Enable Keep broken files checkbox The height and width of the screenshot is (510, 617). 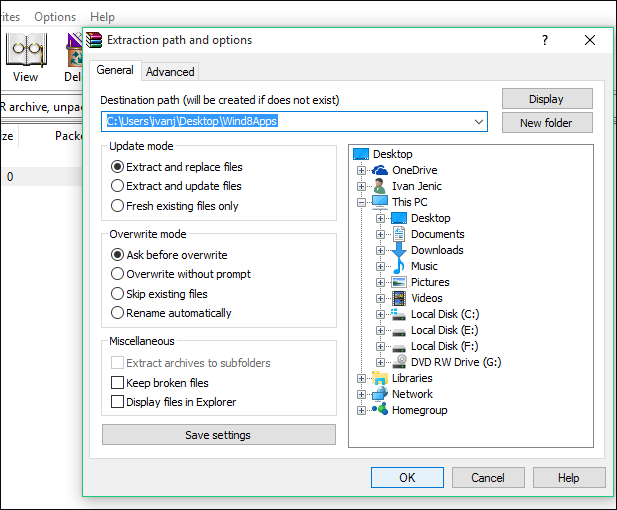(117, 382)
